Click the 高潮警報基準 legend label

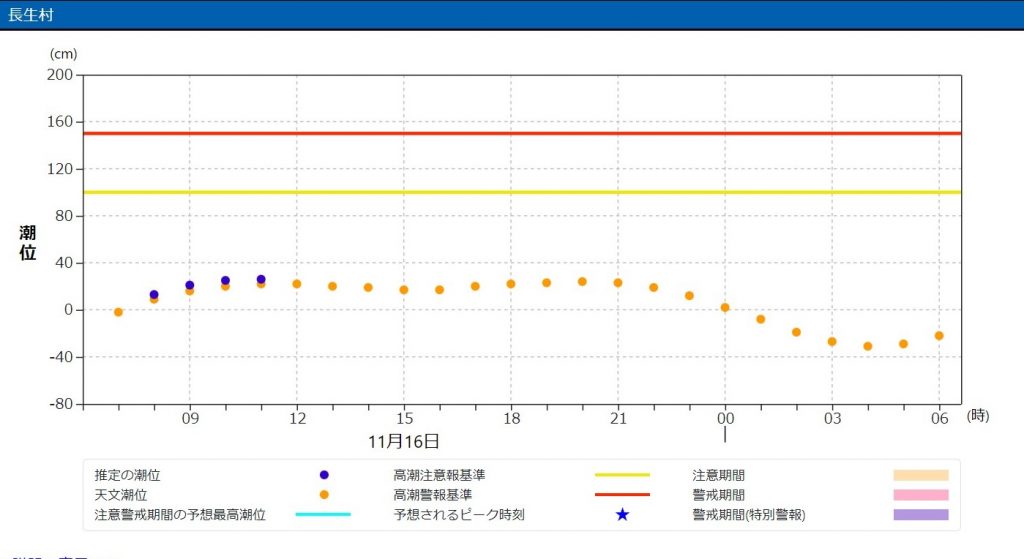pyautogui.click(x=432, y=494)
